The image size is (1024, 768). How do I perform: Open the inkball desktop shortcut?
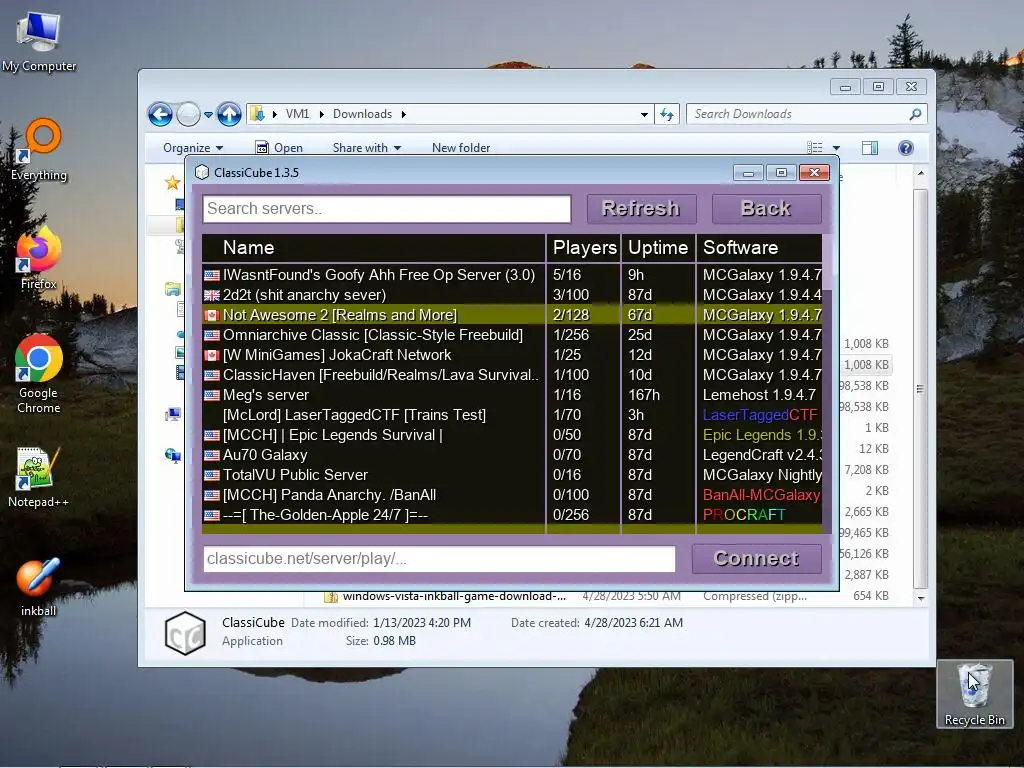[39, 586]
